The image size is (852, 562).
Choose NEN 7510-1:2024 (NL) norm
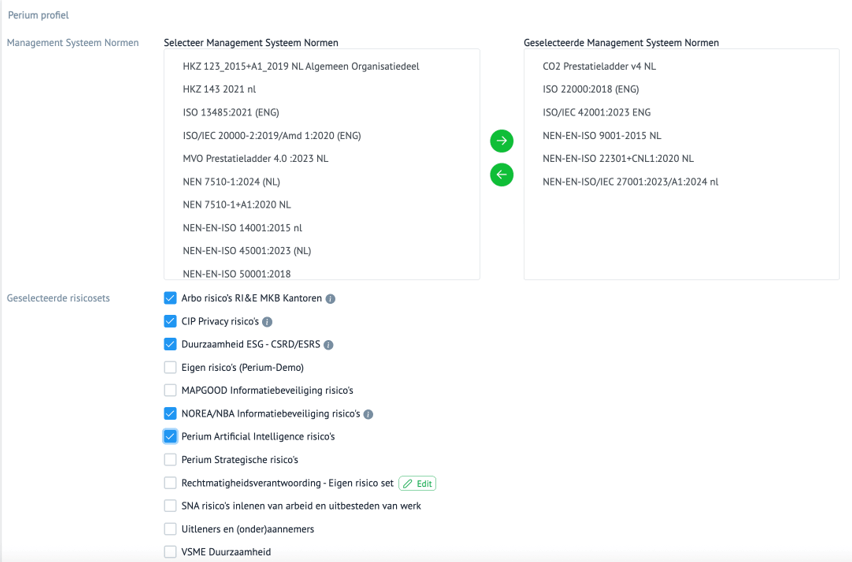[231, 181]
